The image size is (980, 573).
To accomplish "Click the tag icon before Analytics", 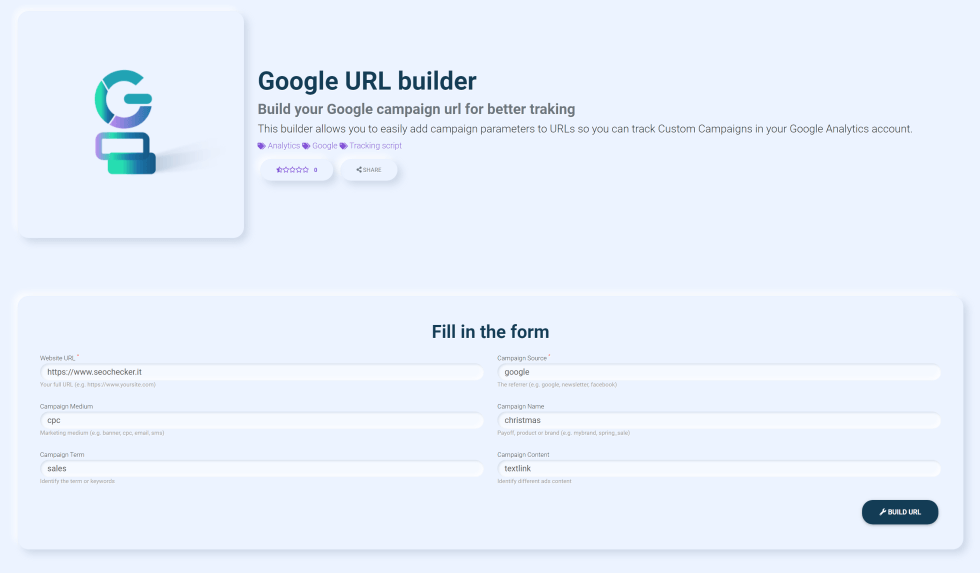I will [x=261, y=146].
